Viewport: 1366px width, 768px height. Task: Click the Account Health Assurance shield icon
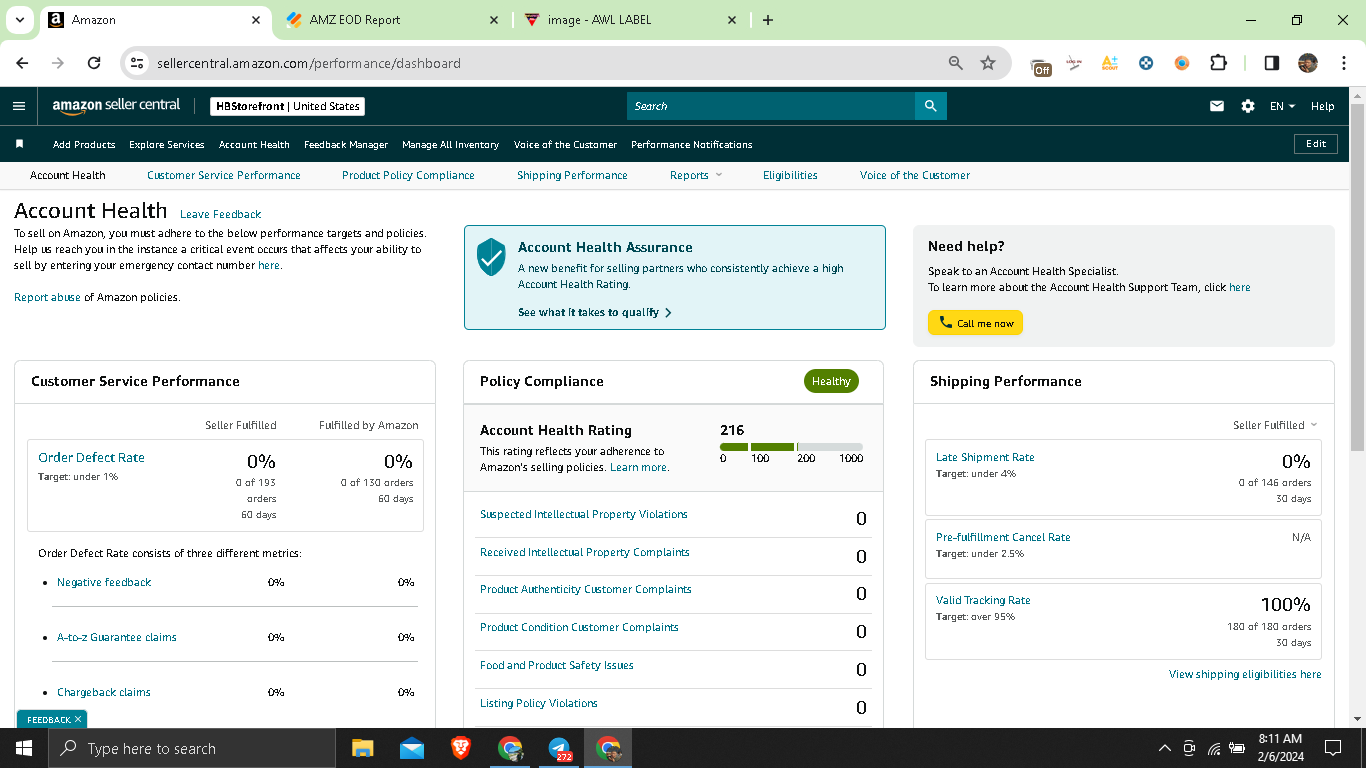(x=491, y=257)
